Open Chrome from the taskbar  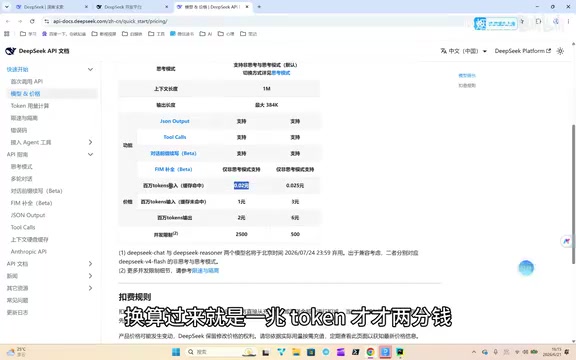pos(370,352)
